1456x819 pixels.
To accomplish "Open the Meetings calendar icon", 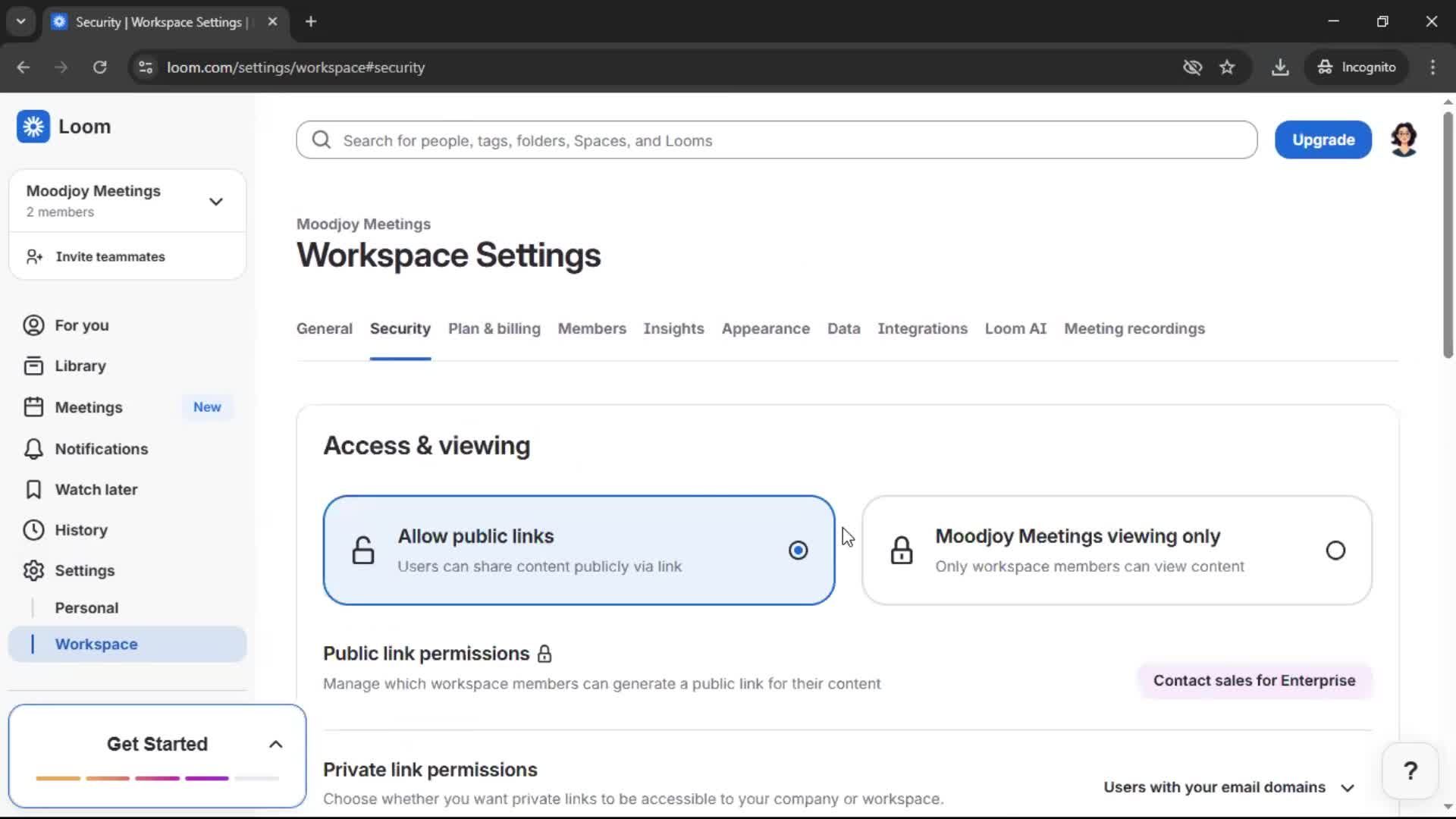I will tap(33, 407).
